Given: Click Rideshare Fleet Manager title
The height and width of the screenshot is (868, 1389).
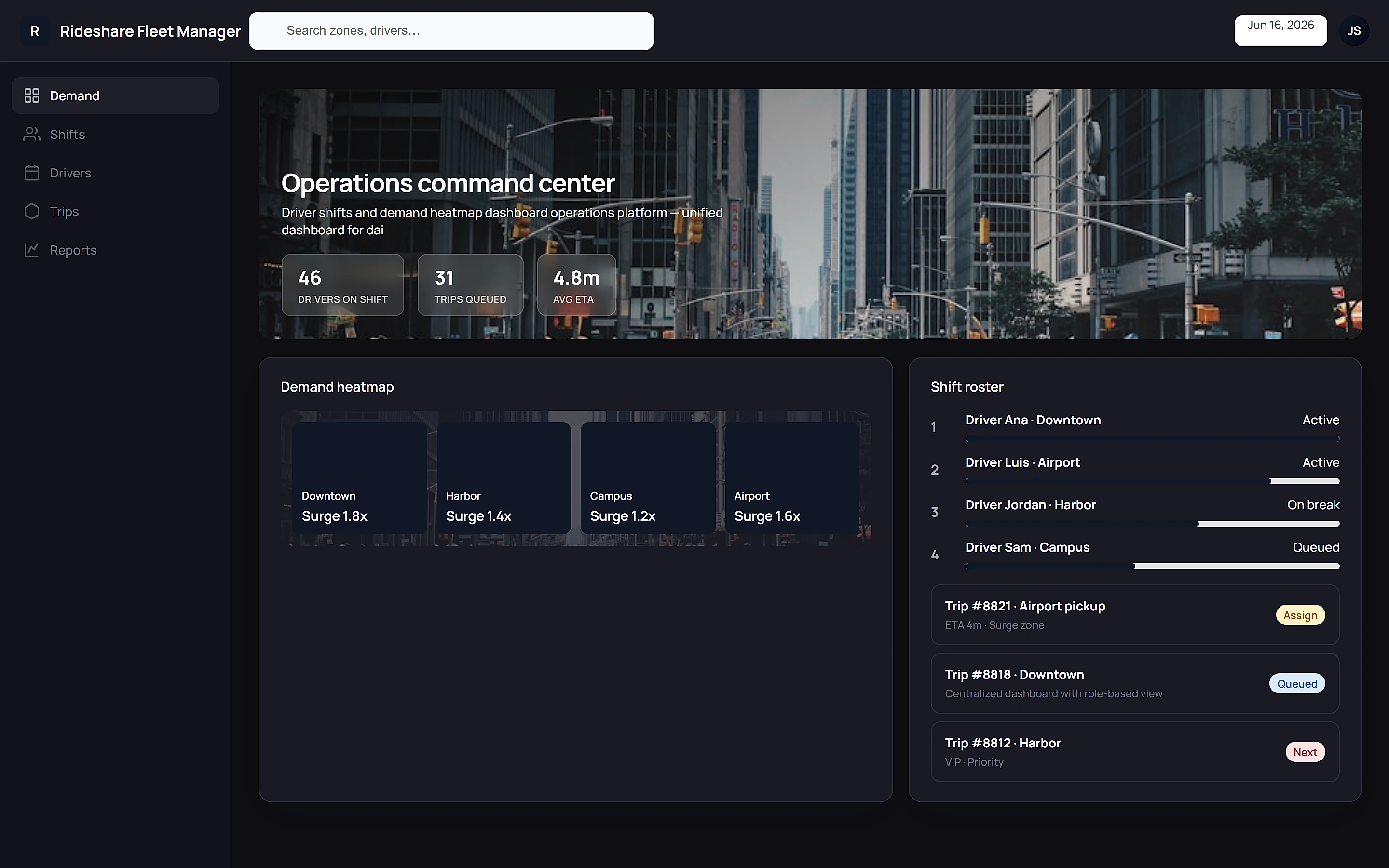Looking at the screenshot, I should (x=150, y=31).
